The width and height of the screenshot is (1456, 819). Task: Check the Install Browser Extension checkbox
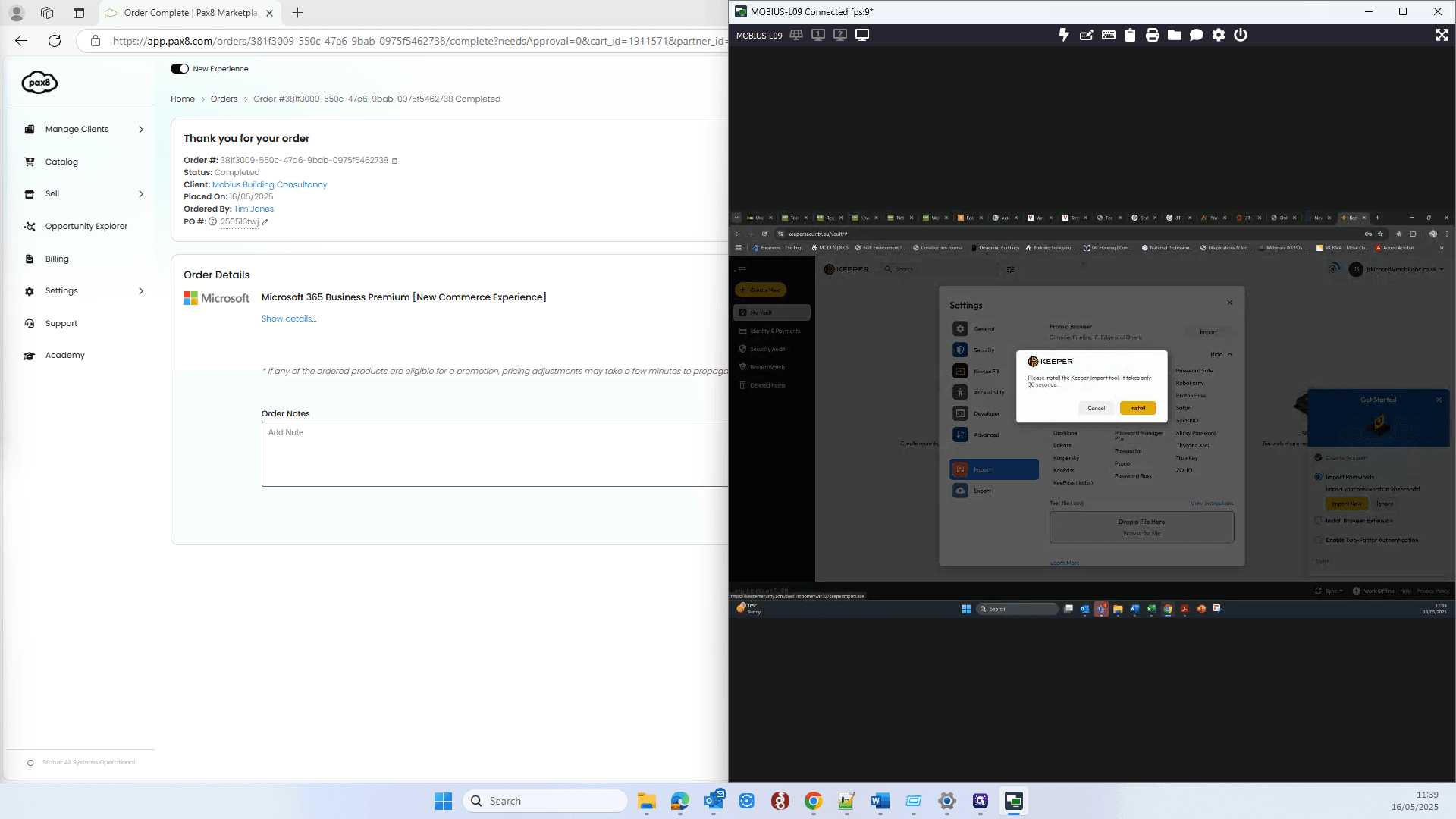[x=1319, y=521]
